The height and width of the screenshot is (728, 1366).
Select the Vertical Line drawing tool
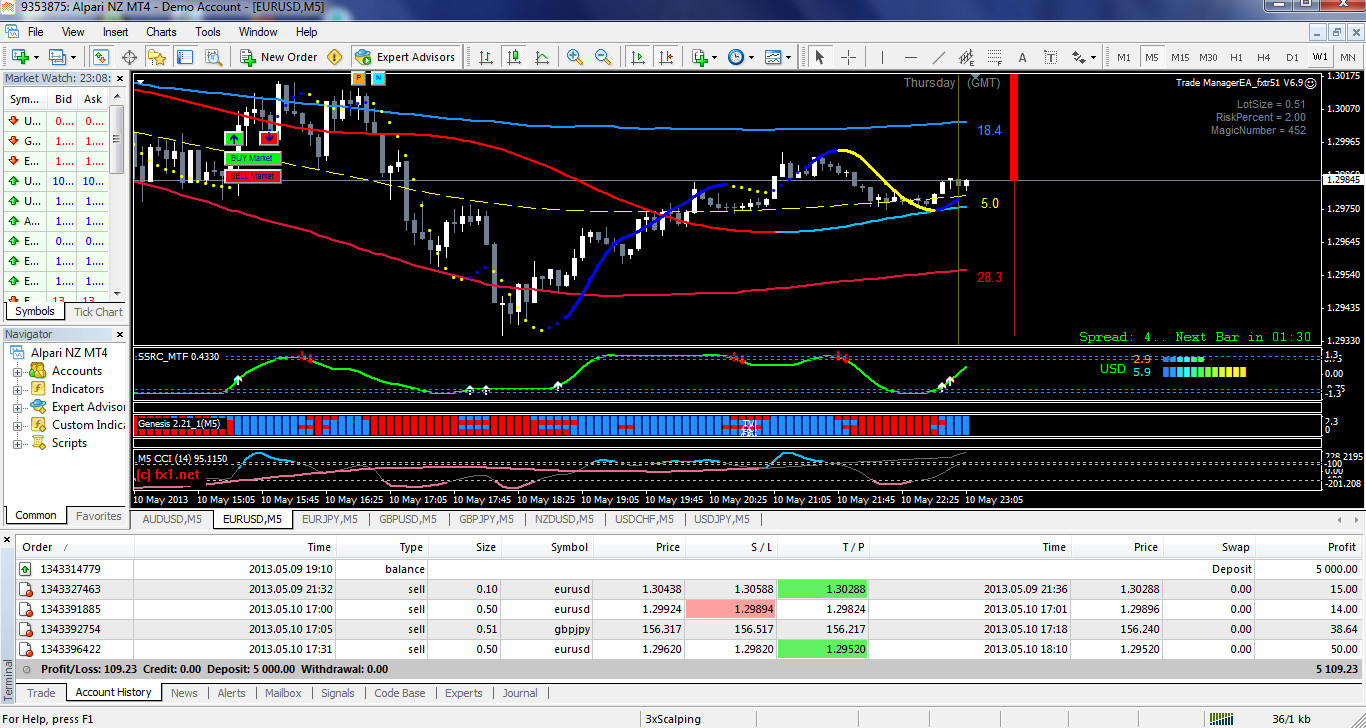point(882,57)
